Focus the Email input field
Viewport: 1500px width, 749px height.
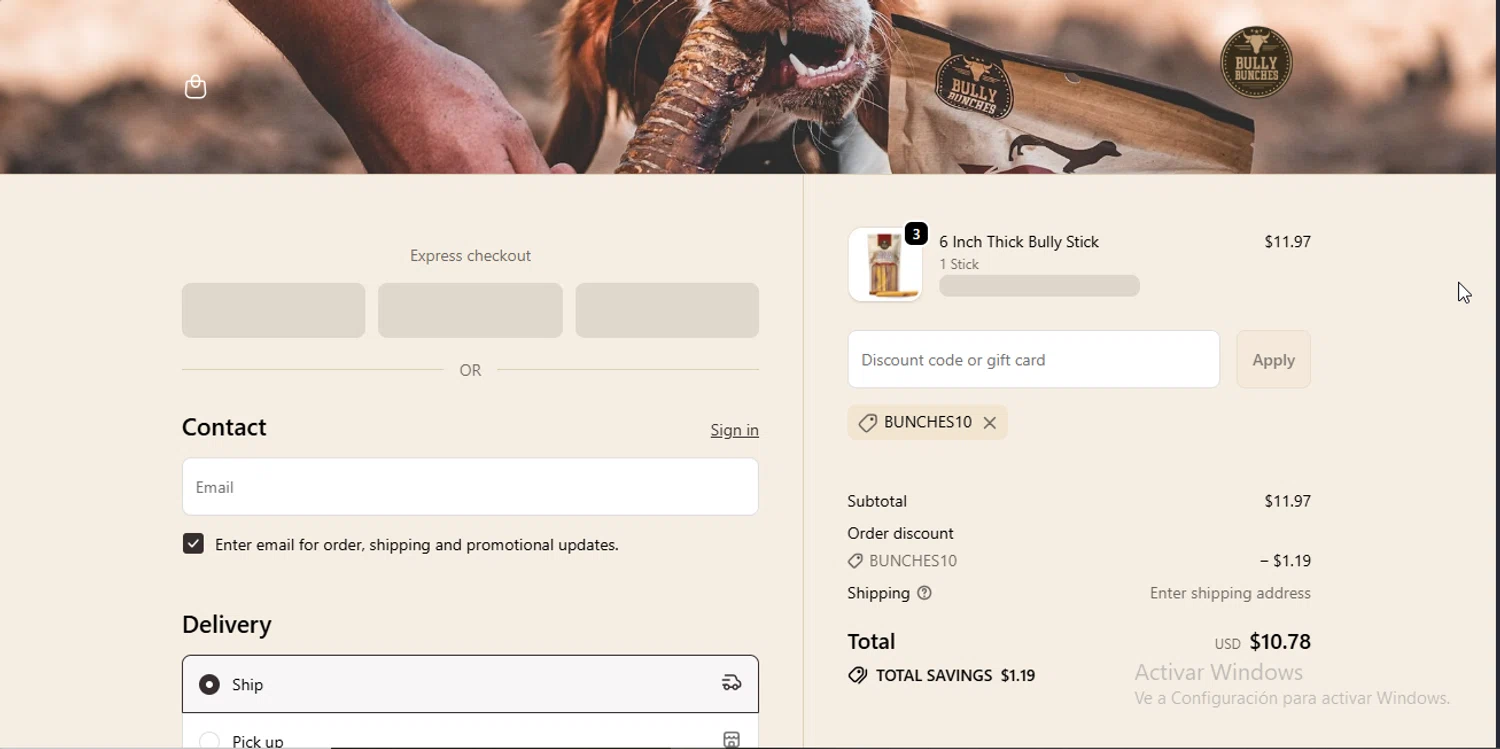pos(470,487)
